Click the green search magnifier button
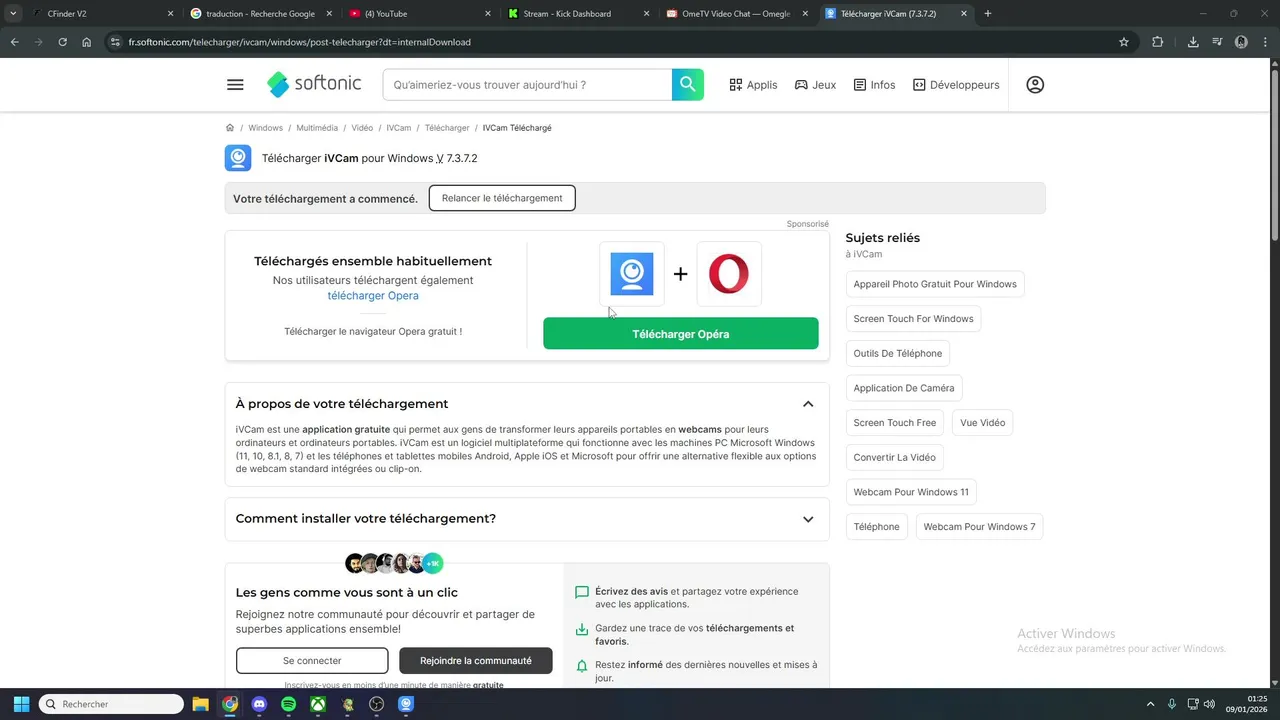This screenshot has height=720, width=1280. (688, 85)
